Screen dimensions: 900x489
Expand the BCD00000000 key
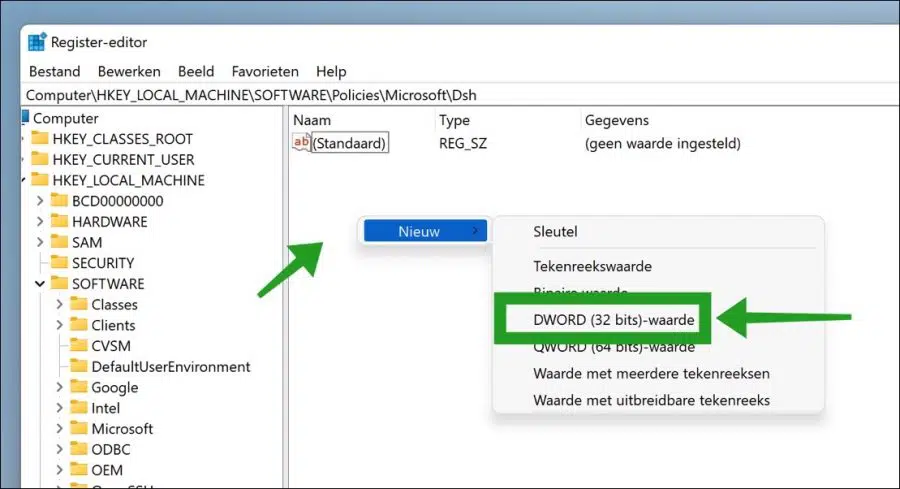(x=40, y=201)
